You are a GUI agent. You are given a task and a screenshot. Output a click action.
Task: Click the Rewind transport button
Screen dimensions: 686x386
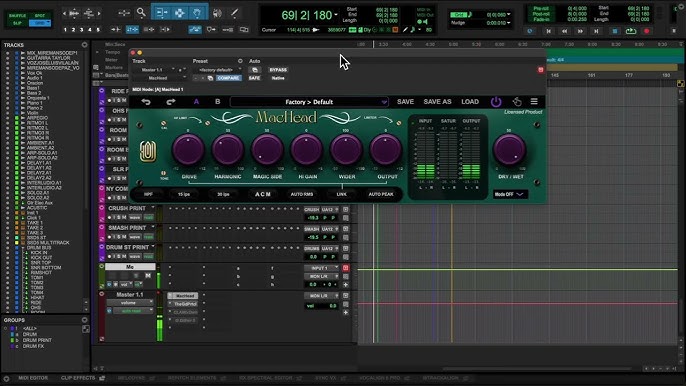click(x=564, y=31)
